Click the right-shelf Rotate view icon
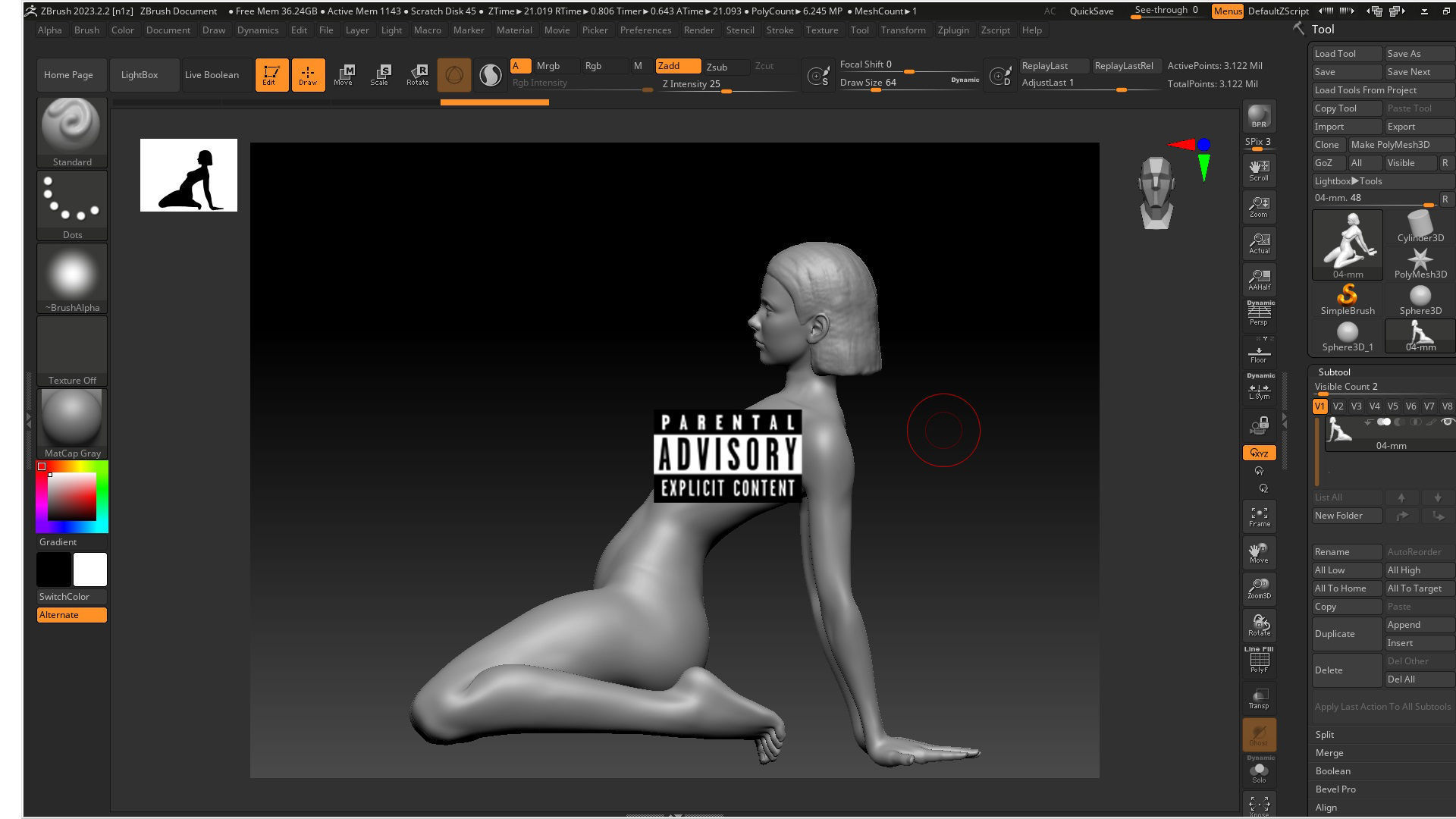1456x819 pixels. coord(1259,626)
